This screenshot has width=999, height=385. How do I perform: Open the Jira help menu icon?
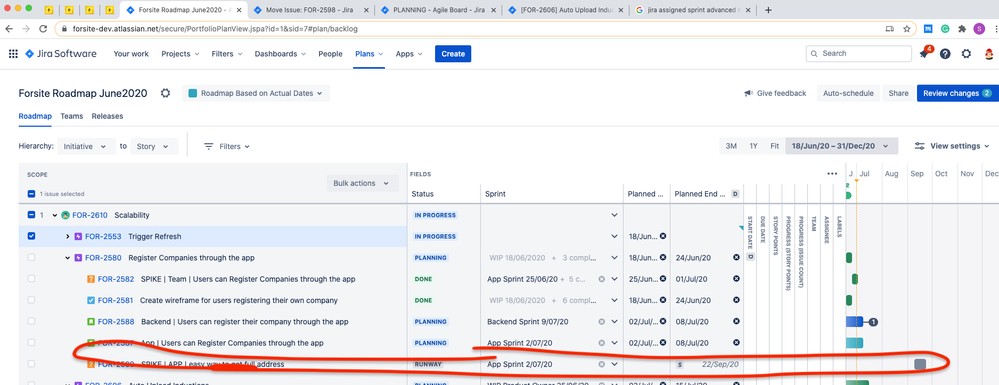pyautogui.click(x=945, y=54)
